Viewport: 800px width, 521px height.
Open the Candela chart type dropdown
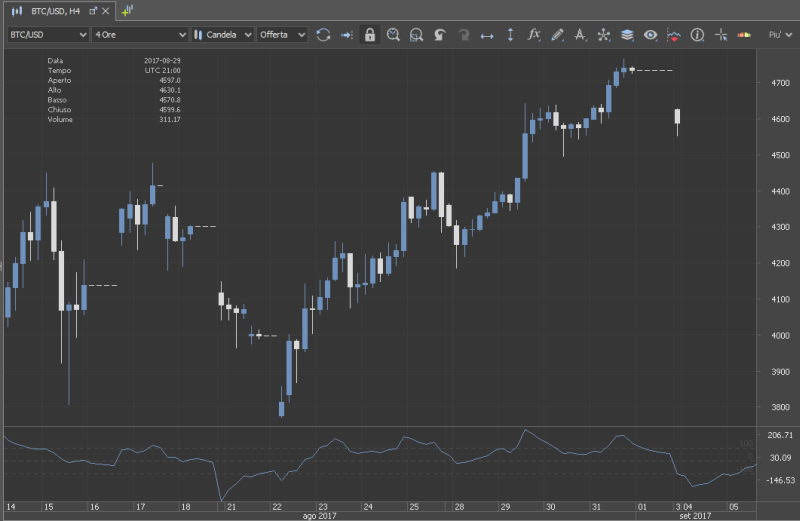pyautogui.click(x=223, y=35)
